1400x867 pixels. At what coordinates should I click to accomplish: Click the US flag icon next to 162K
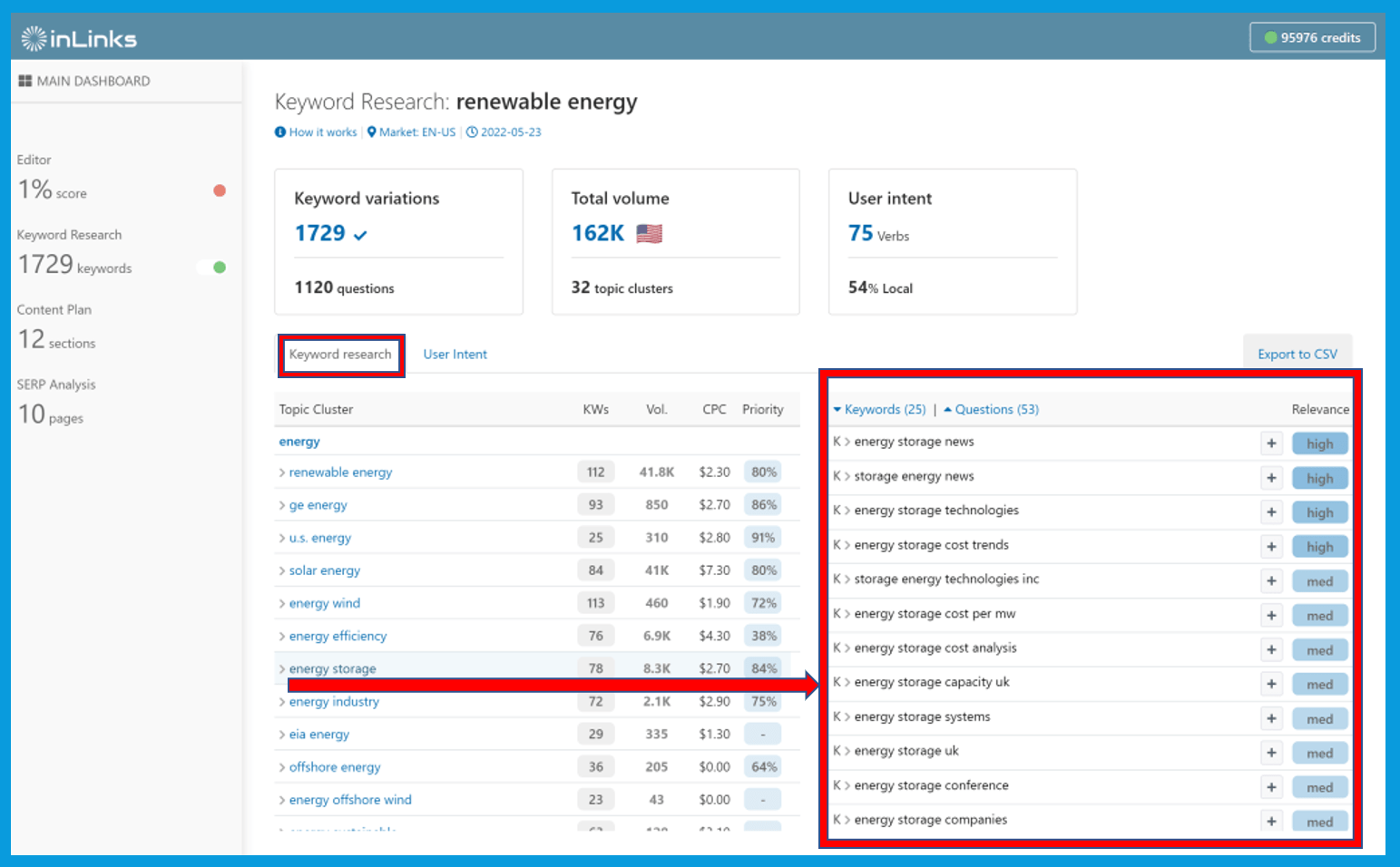pyautogui.click(x=649, y=234)
